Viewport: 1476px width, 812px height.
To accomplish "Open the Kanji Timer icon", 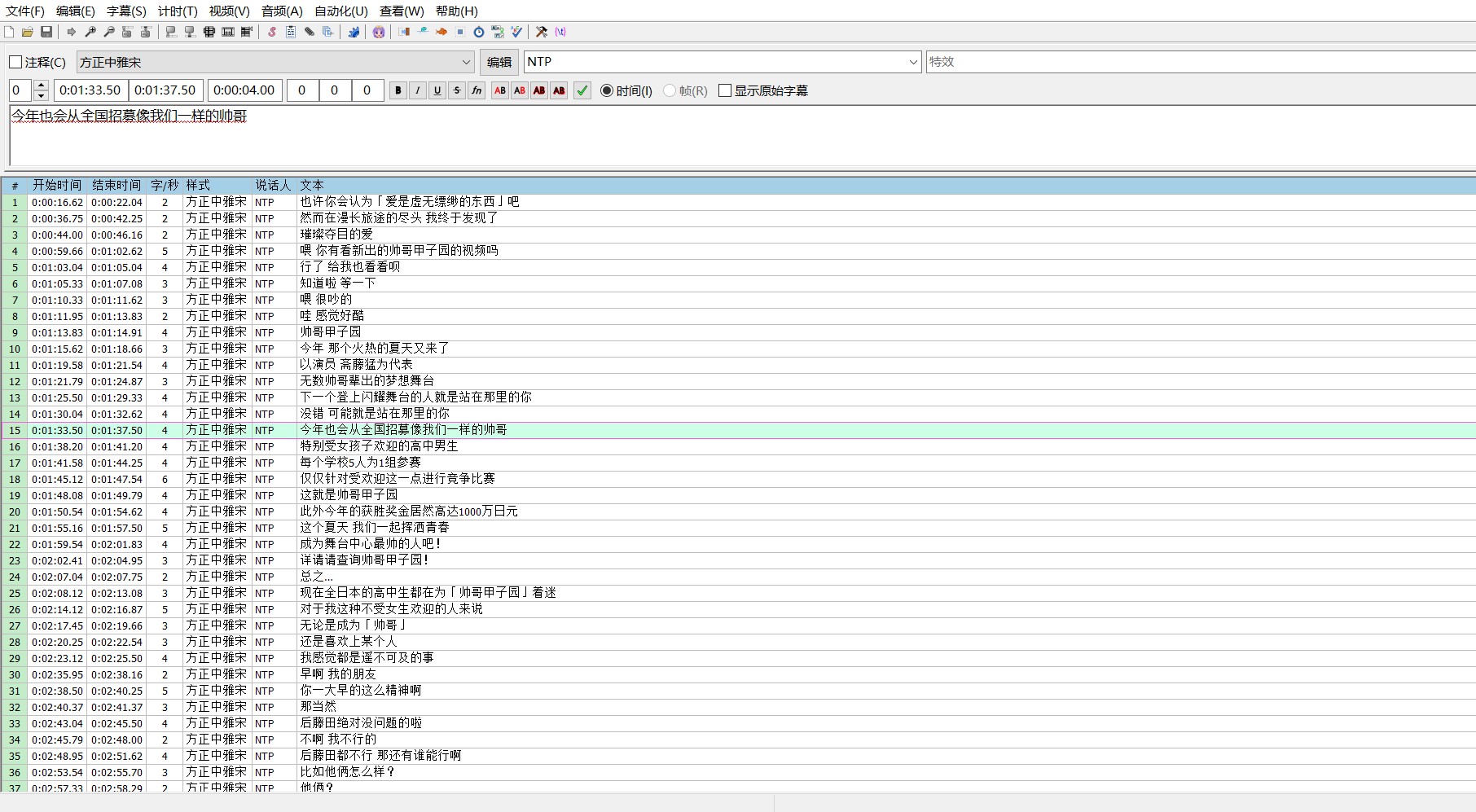I will coord(497,32).
